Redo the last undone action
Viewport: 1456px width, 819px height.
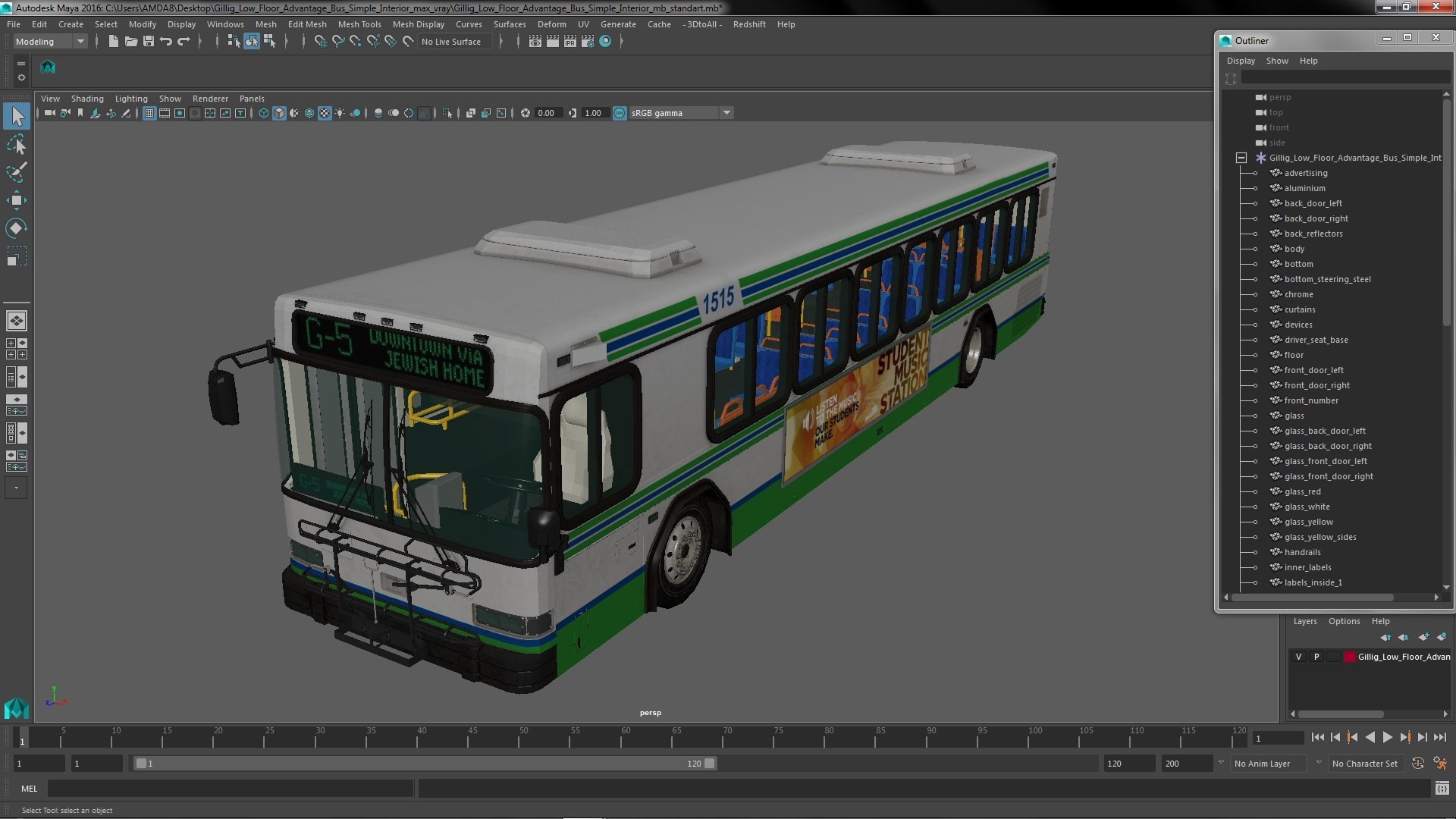pos(184,41)
